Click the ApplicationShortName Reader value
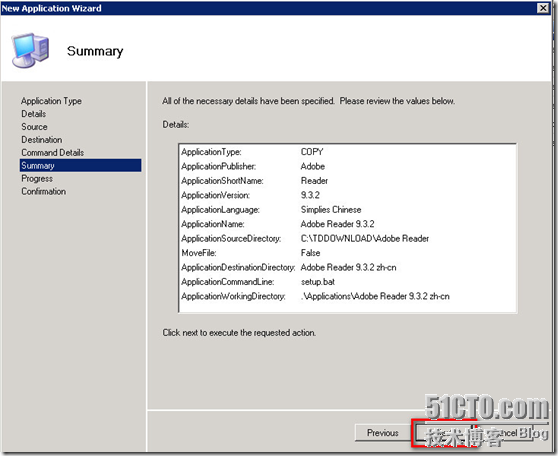 (x=314, y=180)
